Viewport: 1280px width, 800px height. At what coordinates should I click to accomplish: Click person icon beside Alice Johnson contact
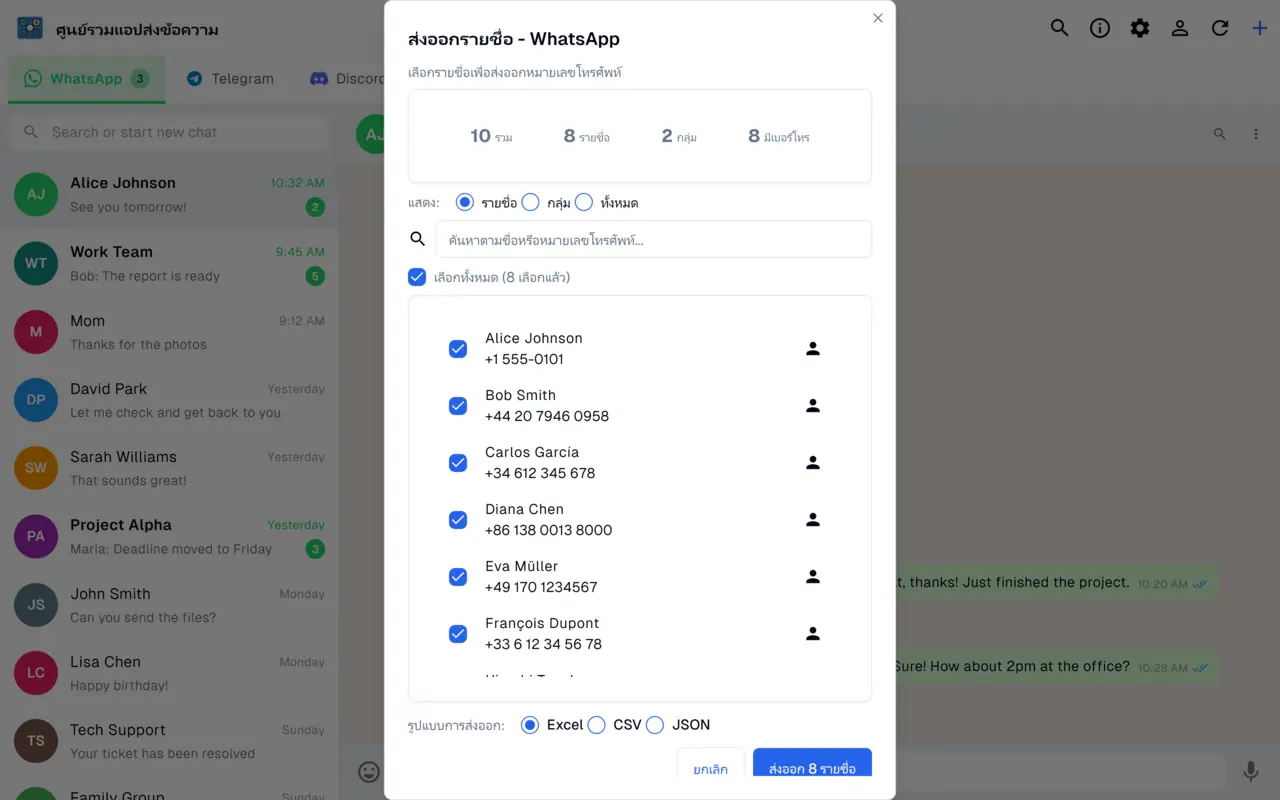(813, 348)
